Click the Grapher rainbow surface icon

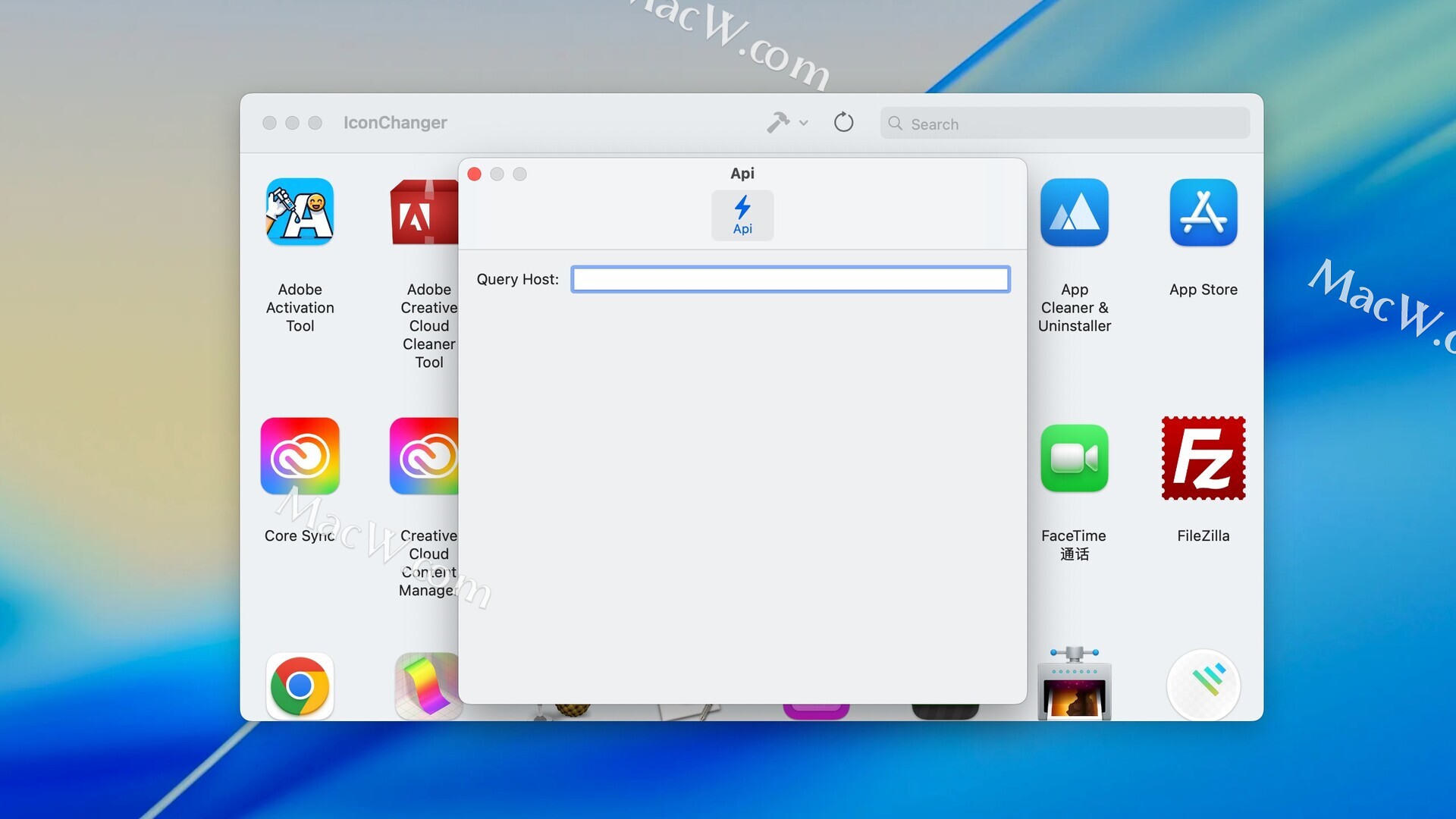(426, 686)
